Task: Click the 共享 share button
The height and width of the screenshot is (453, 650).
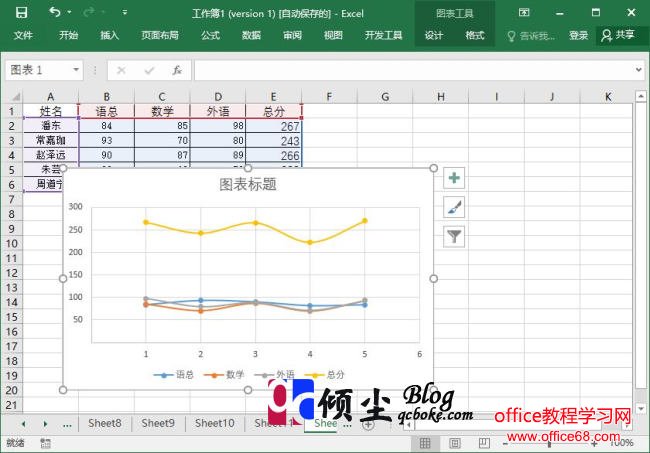Action: pos(618,35)
